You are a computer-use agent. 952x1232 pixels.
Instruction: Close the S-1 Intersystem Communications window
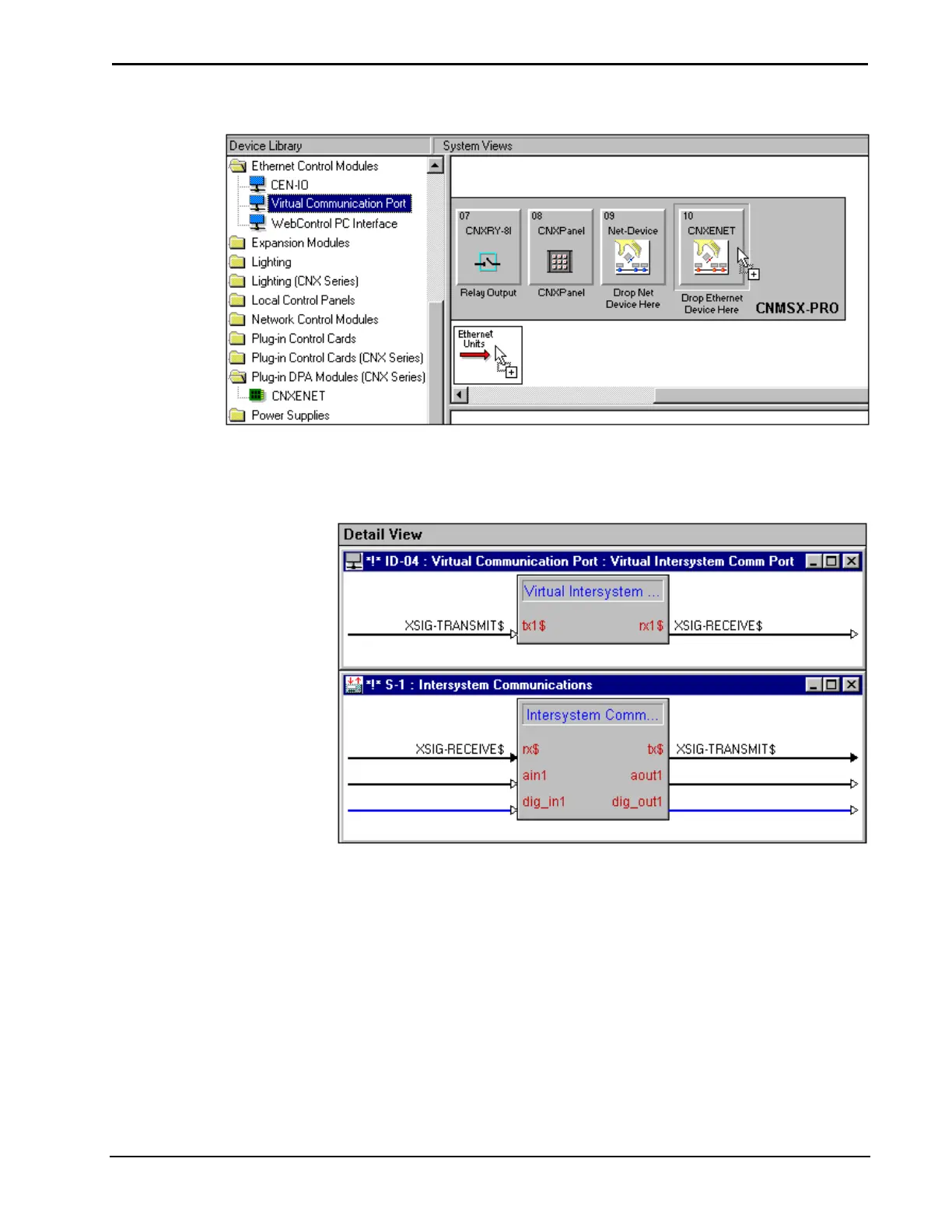[852, 685]
